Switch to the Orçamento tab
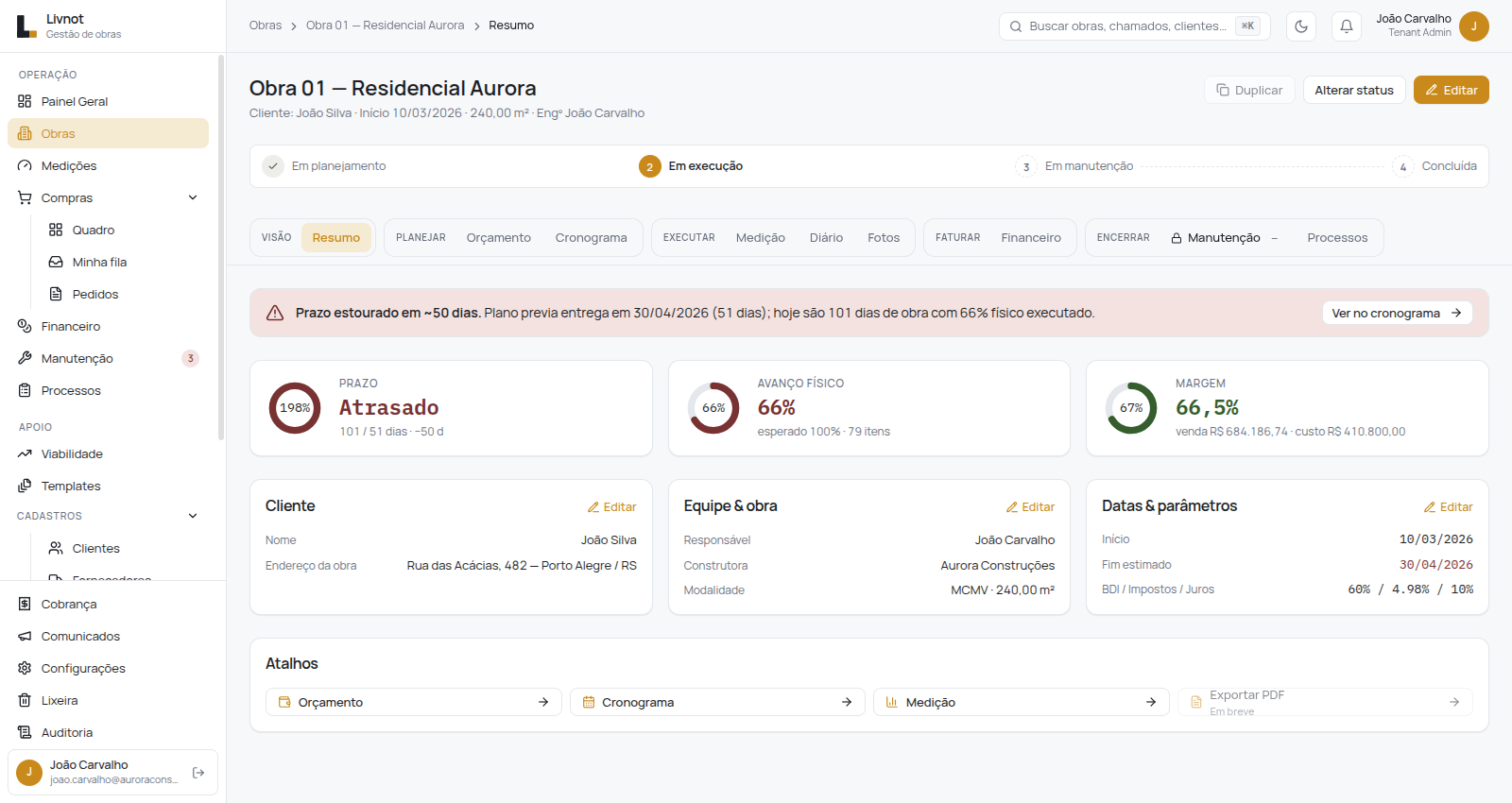The image size is (1512, 803). coord(499,237)
